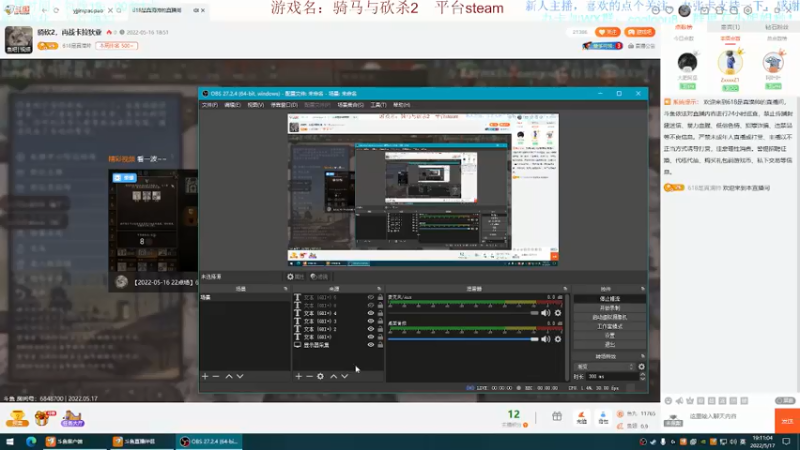Open the 文件(F) menu in OBS

point(209,105)
